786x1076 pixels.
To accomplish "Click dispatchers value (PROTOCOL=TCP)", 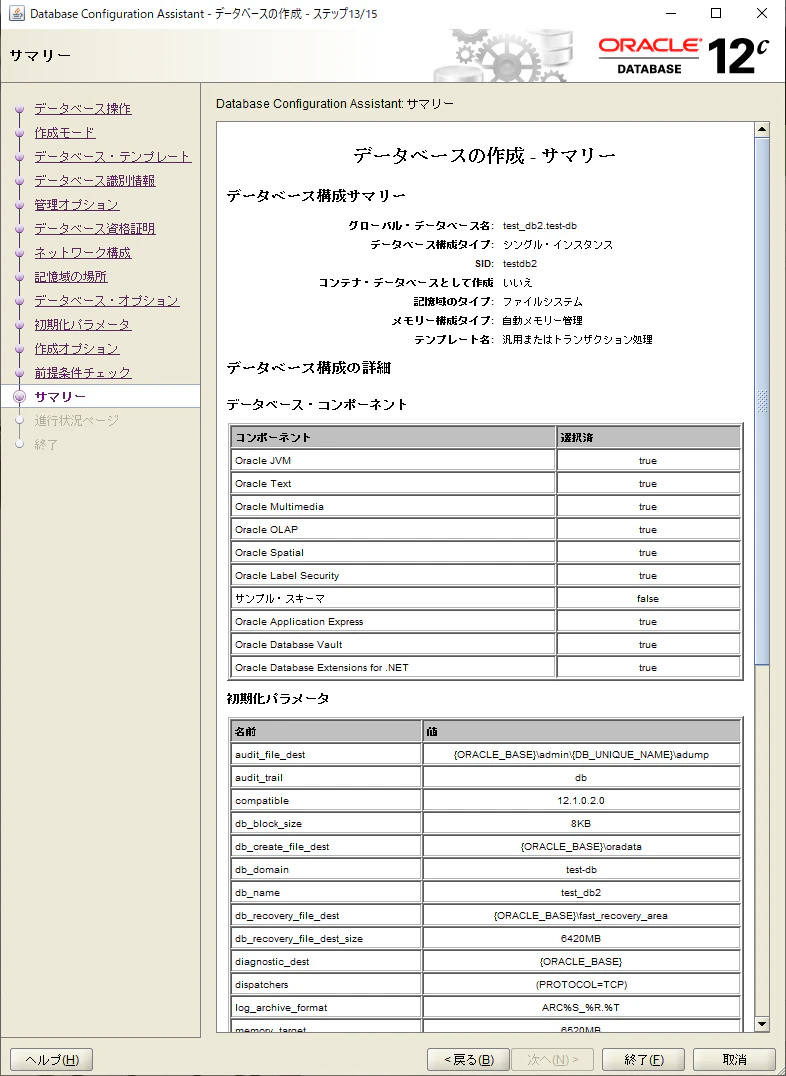I will tap(581, 985).
